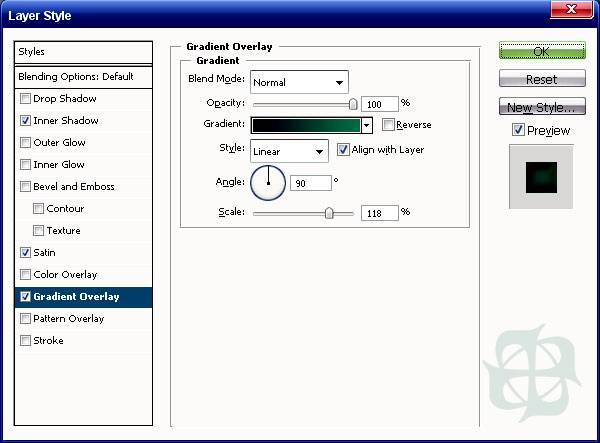The image size is (600, 443).
Task: Enable the Stroke checkbox
Action: point(25,340)
